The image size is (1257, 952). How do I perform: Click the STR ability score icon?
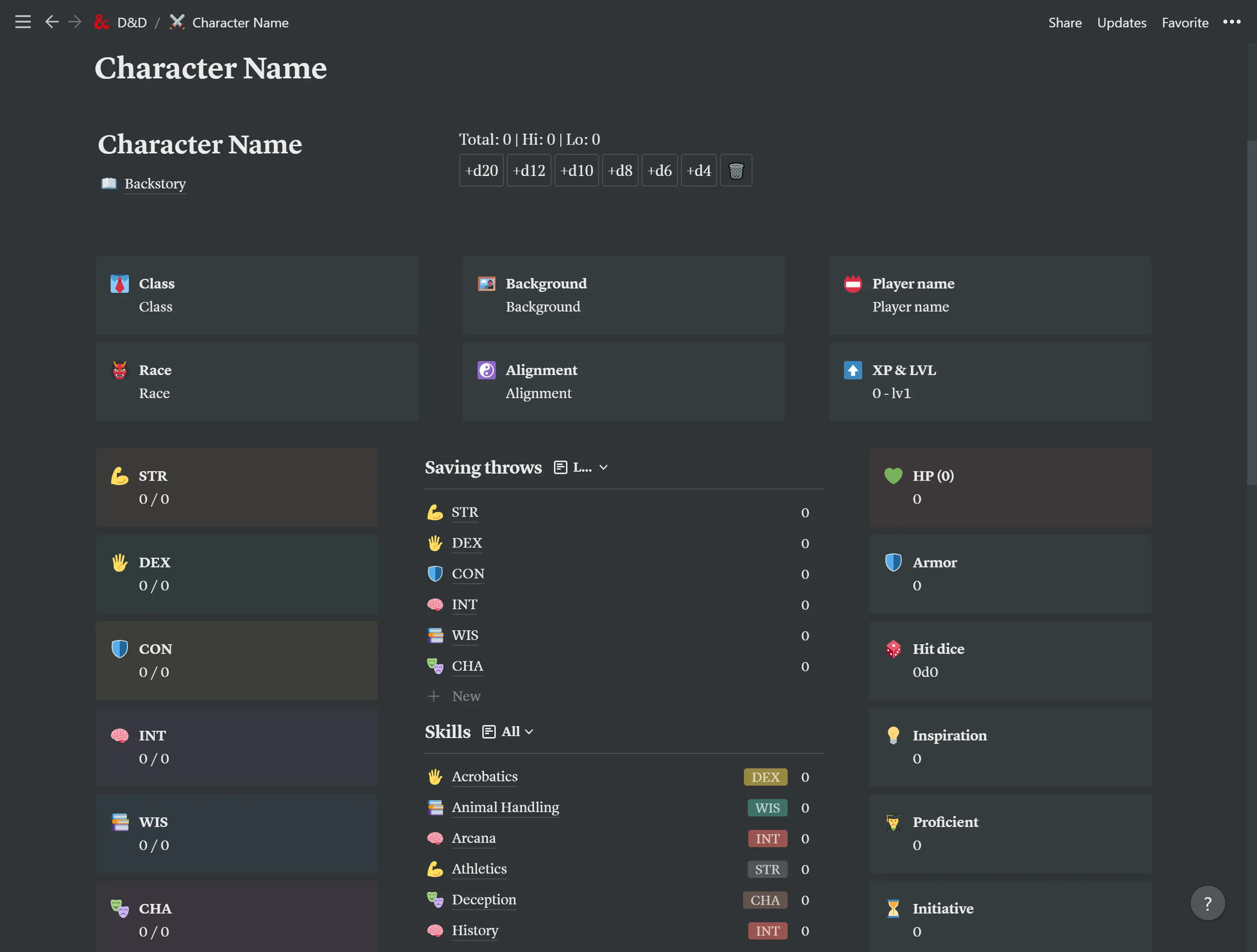[x=120, y=476]
